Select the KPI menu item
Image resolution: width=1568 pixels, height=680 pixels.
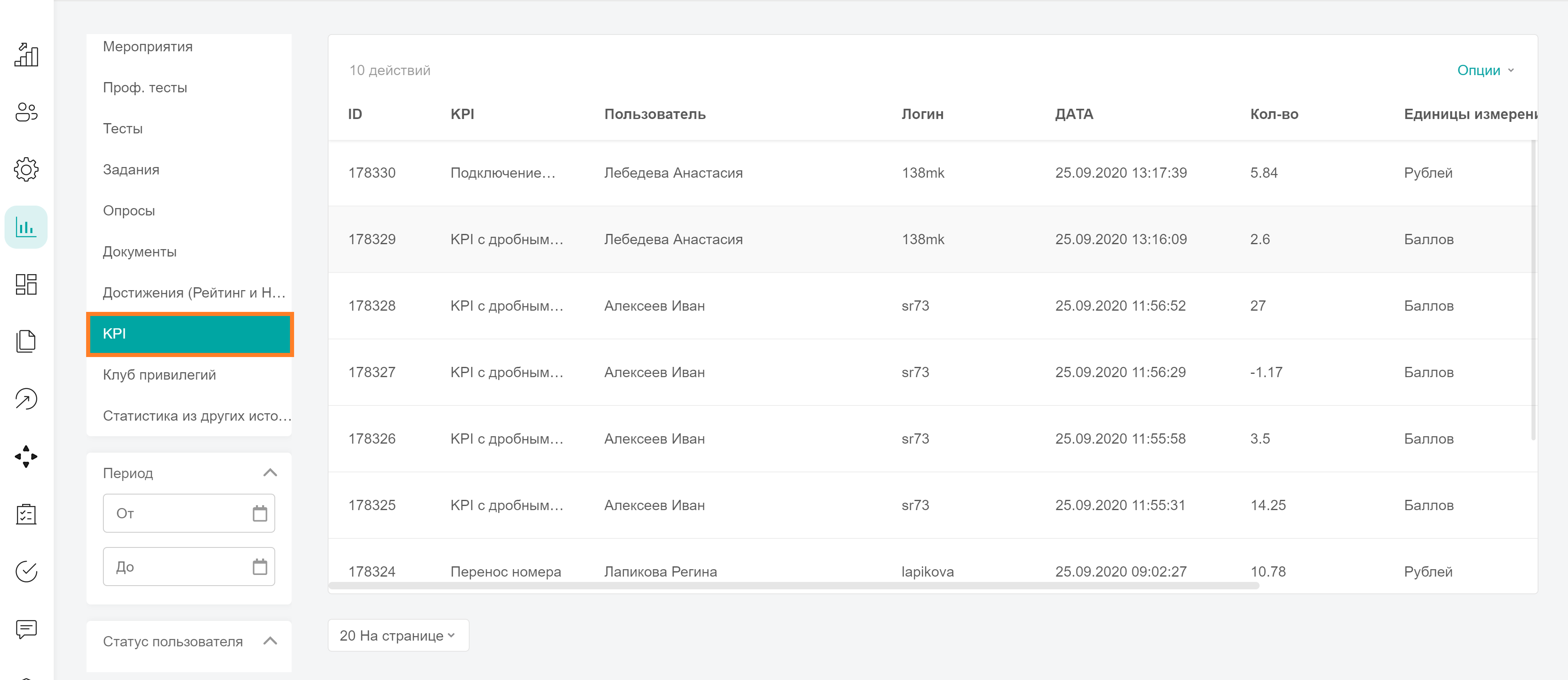(189, 334)
